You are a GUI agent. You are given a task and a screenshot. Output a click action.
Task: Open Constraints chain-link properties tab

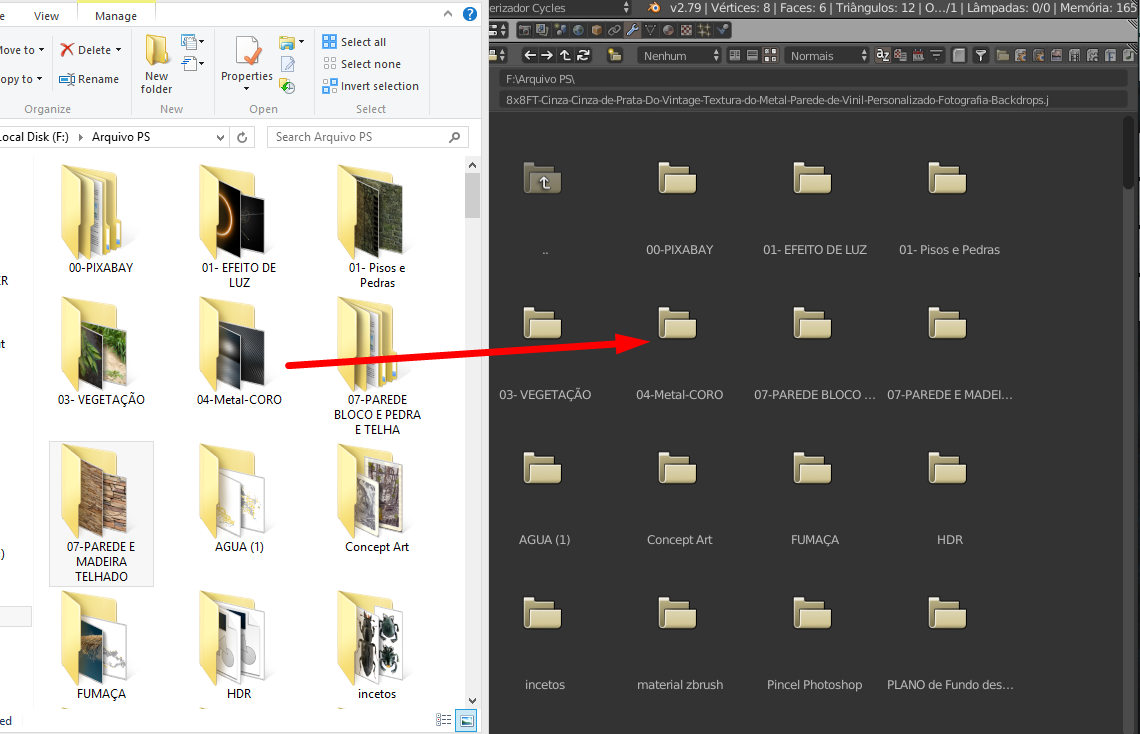tap(614, 30)
